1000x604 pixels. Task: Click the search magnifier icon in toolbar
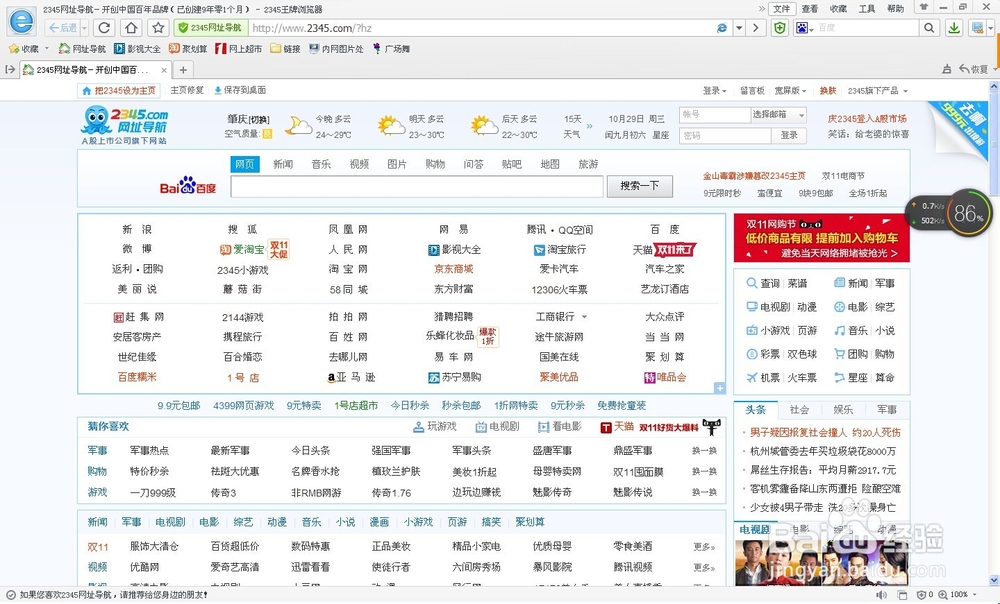929,28
